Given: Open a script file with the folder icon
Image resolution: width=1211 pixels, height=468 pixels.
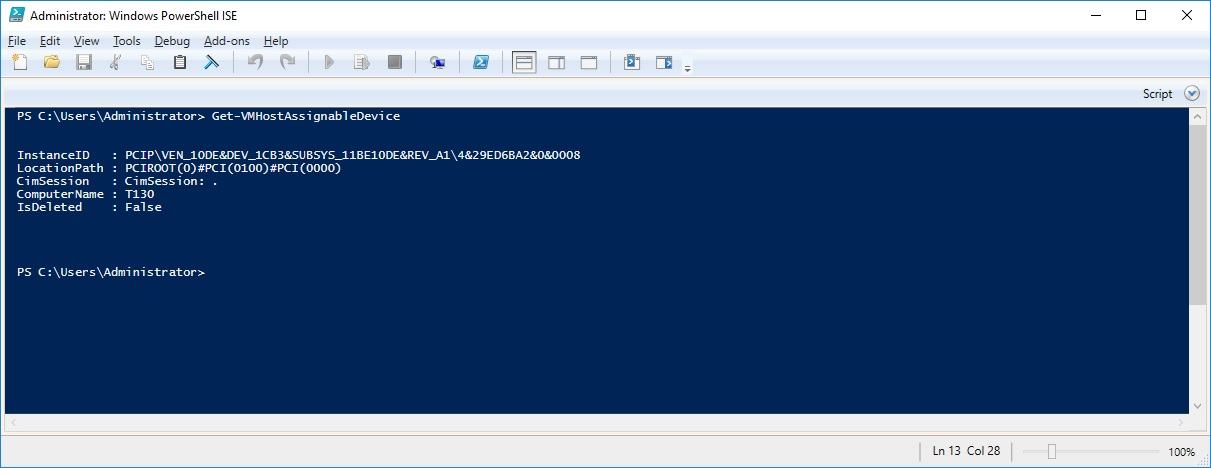Looking at the screenshot, I should [52, 62].
